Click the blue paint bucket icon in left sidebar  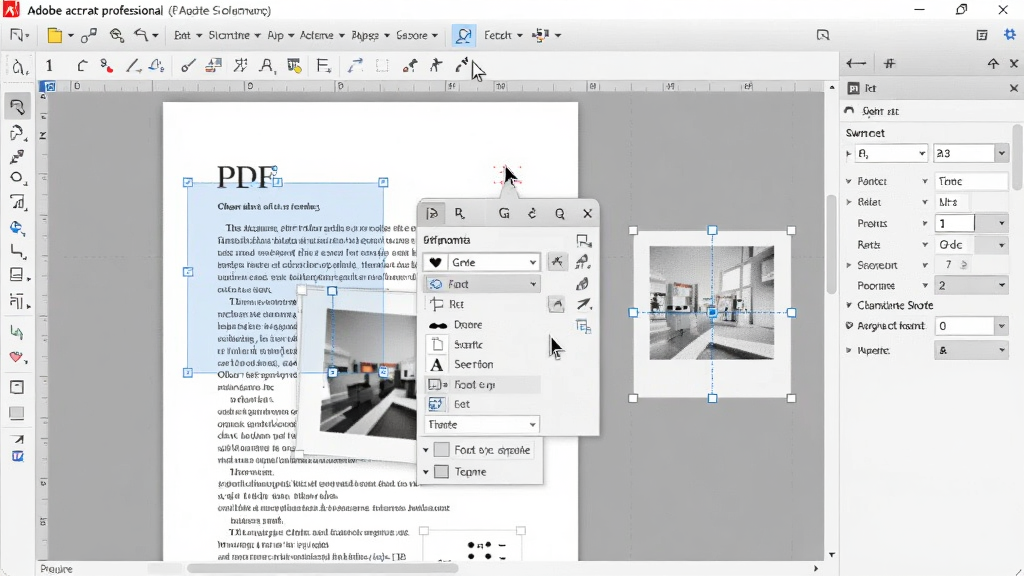coord(17,227)
